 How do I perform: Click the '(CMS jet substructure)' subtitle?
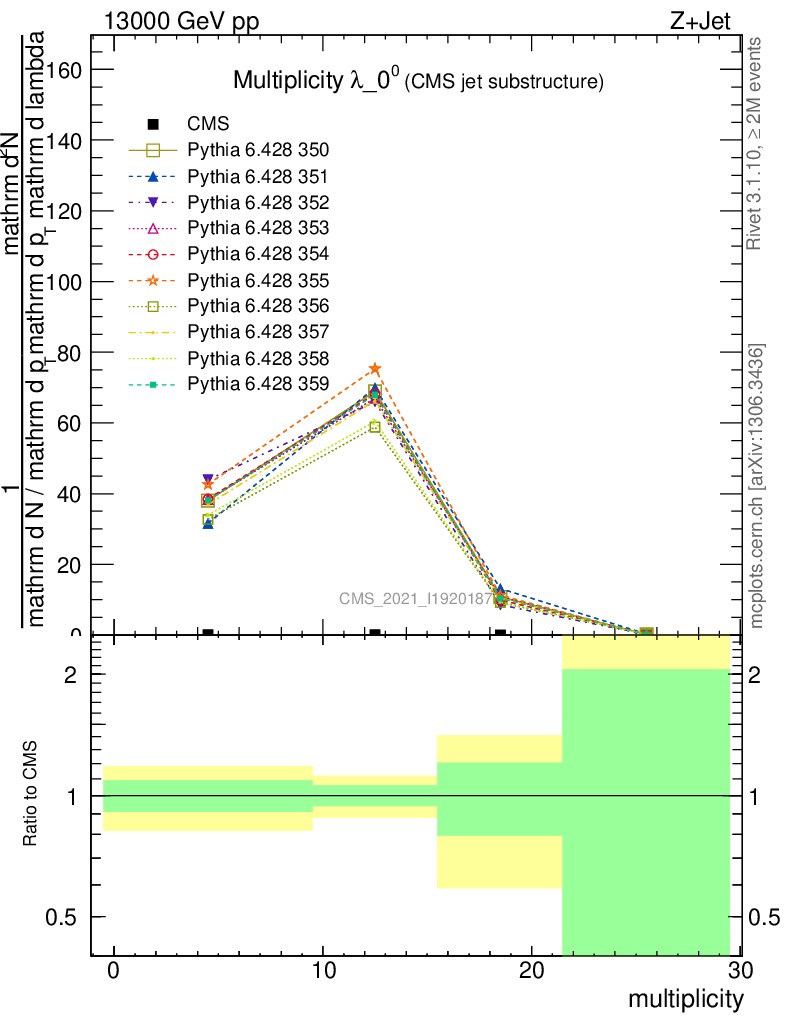pos(504,82)
